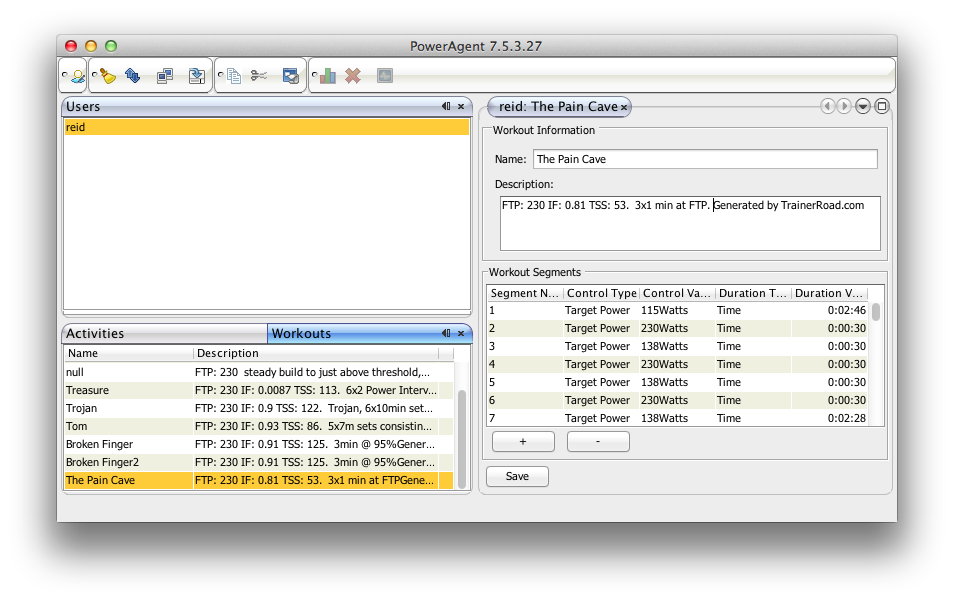This screenshot has height=601, width=954.
Task: Click the 'Control Va...' column header
Action: click(677, 293)
